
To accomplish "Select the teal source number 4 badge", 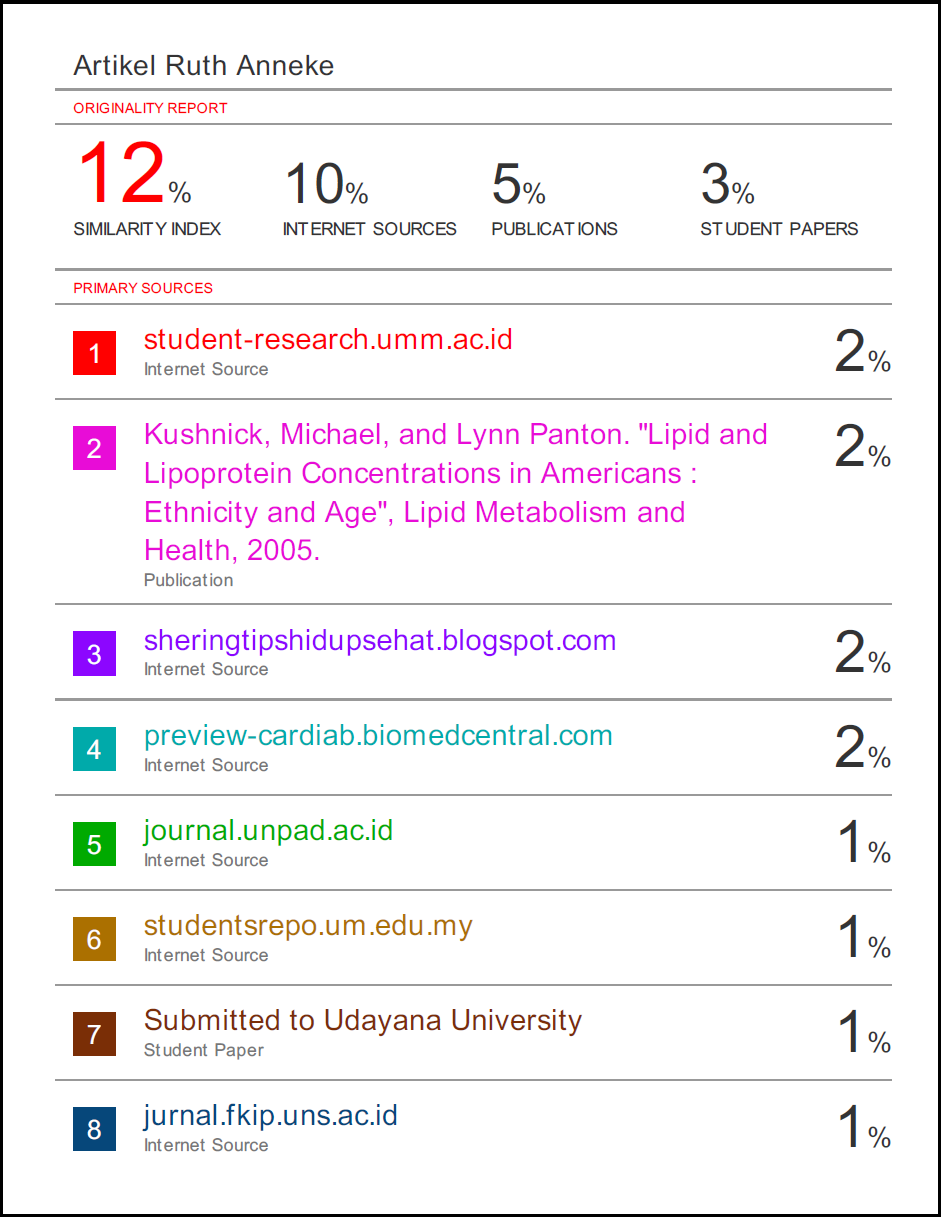I will tap(94, 749).
